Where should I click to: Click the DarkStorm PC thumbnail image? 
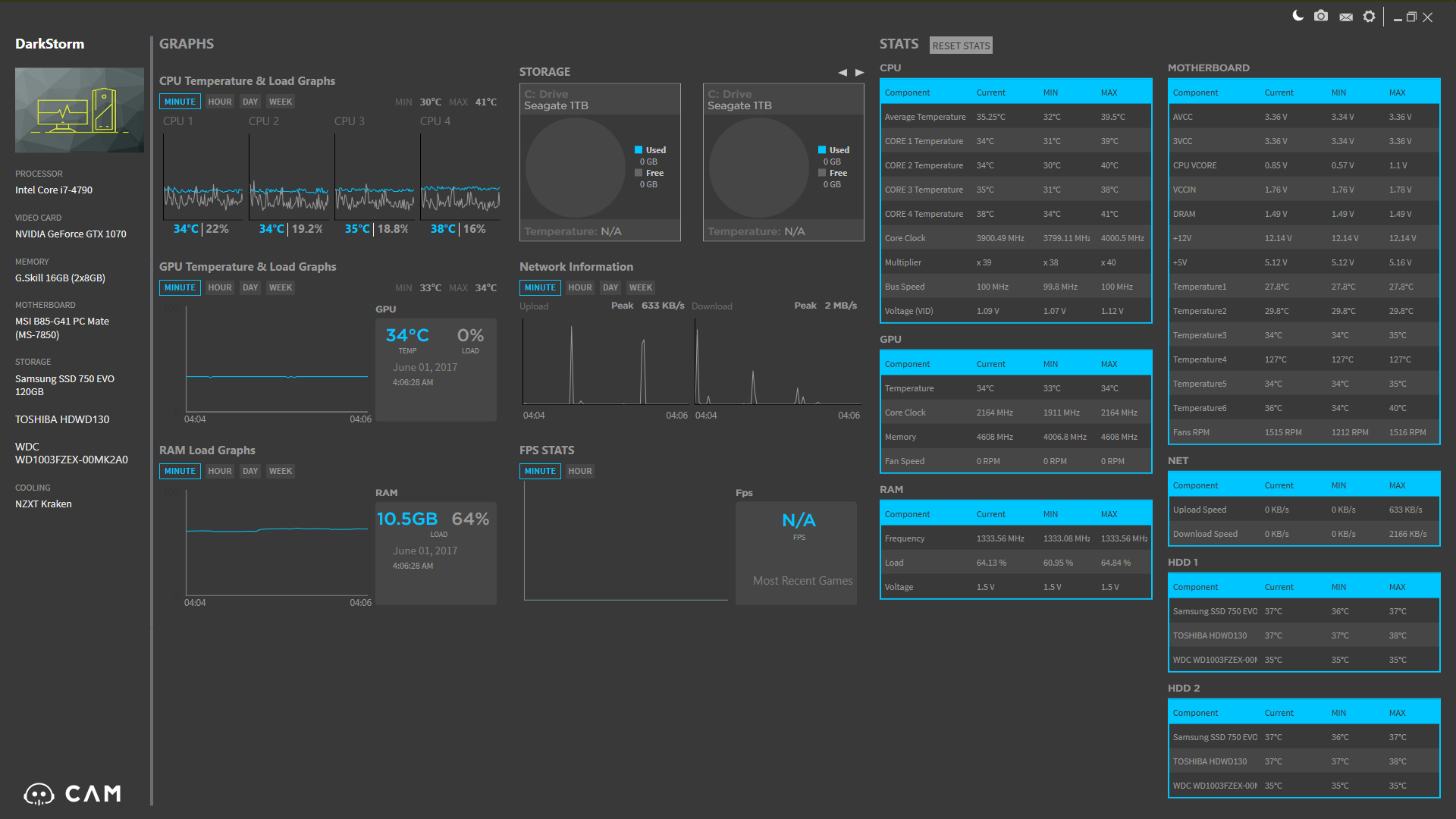tap(80, 110)
